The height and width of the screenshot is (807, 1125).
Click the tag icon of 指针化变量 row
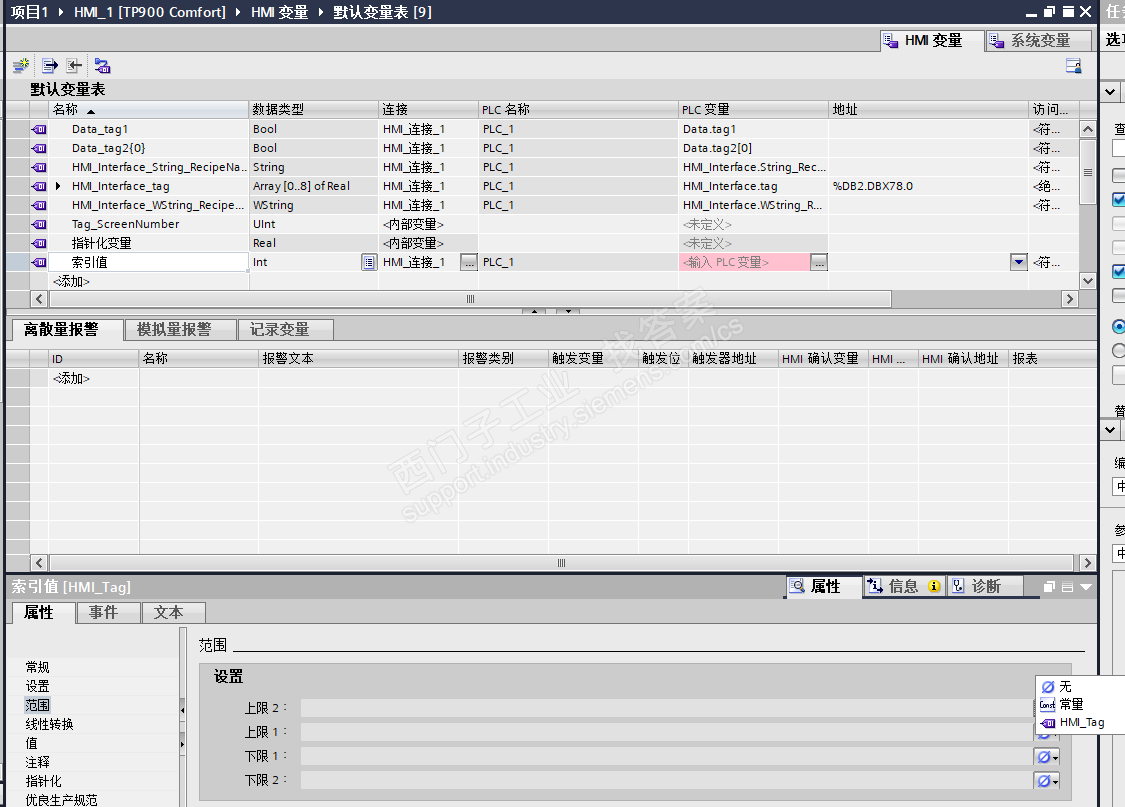tap(39, 243)
